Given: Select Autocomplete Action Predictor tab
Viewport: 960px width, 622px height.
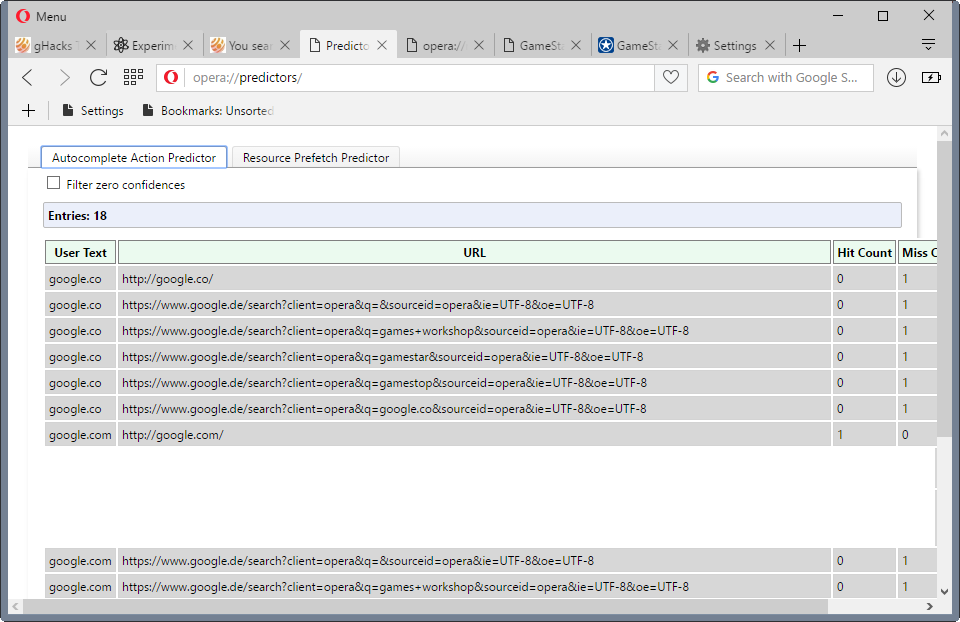Looking at the screenshot, I should click(134, 157).
